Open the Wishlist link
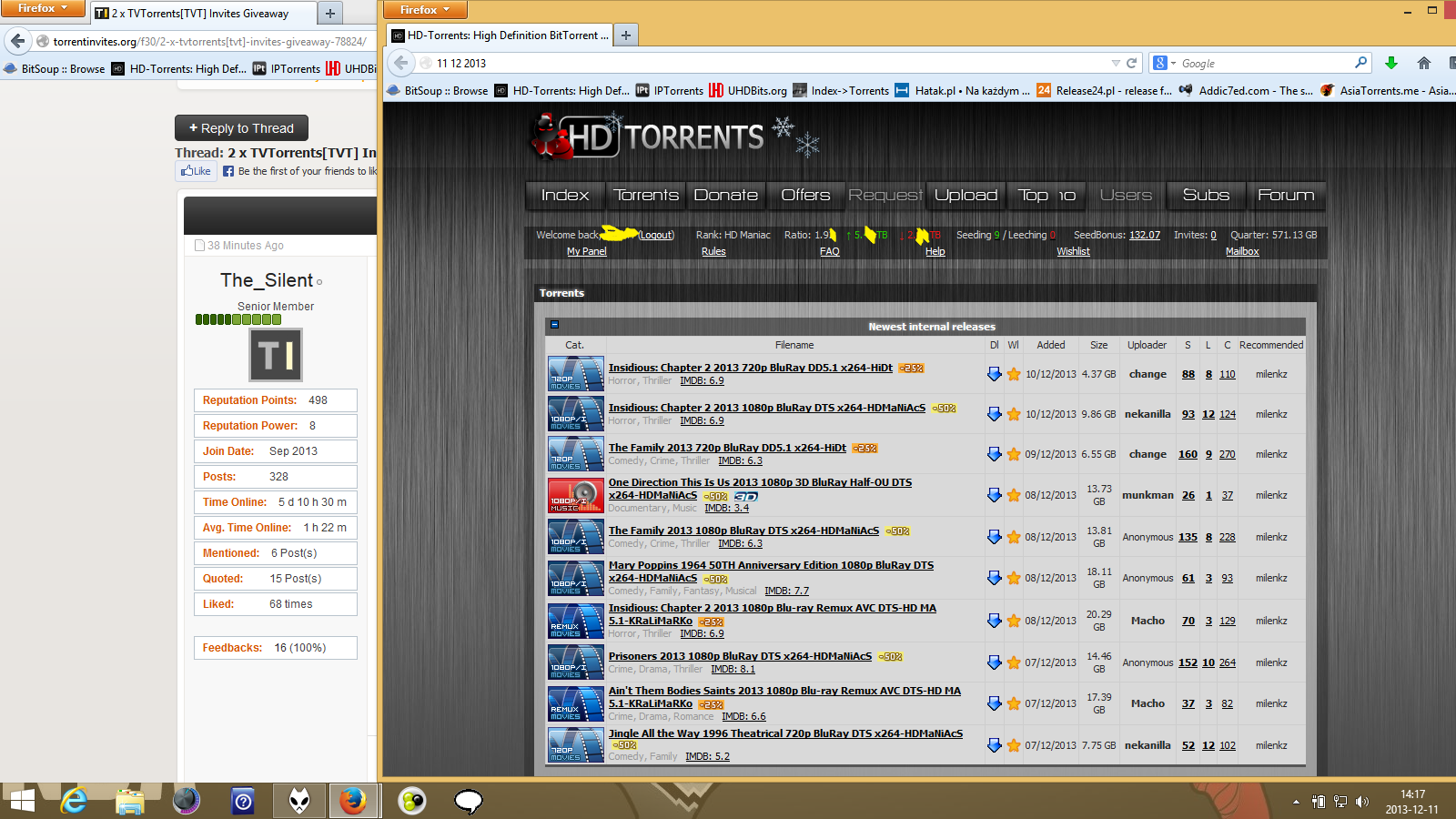 click(1073, 251)
